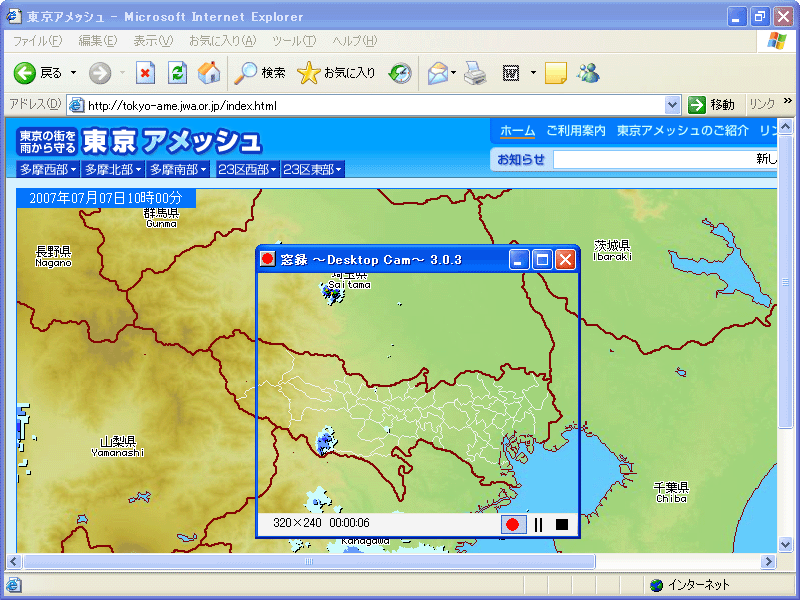This screenshot has height=600, width=800.
Task: Click the Mail envelope icon
Action: (x=438, y=73)
